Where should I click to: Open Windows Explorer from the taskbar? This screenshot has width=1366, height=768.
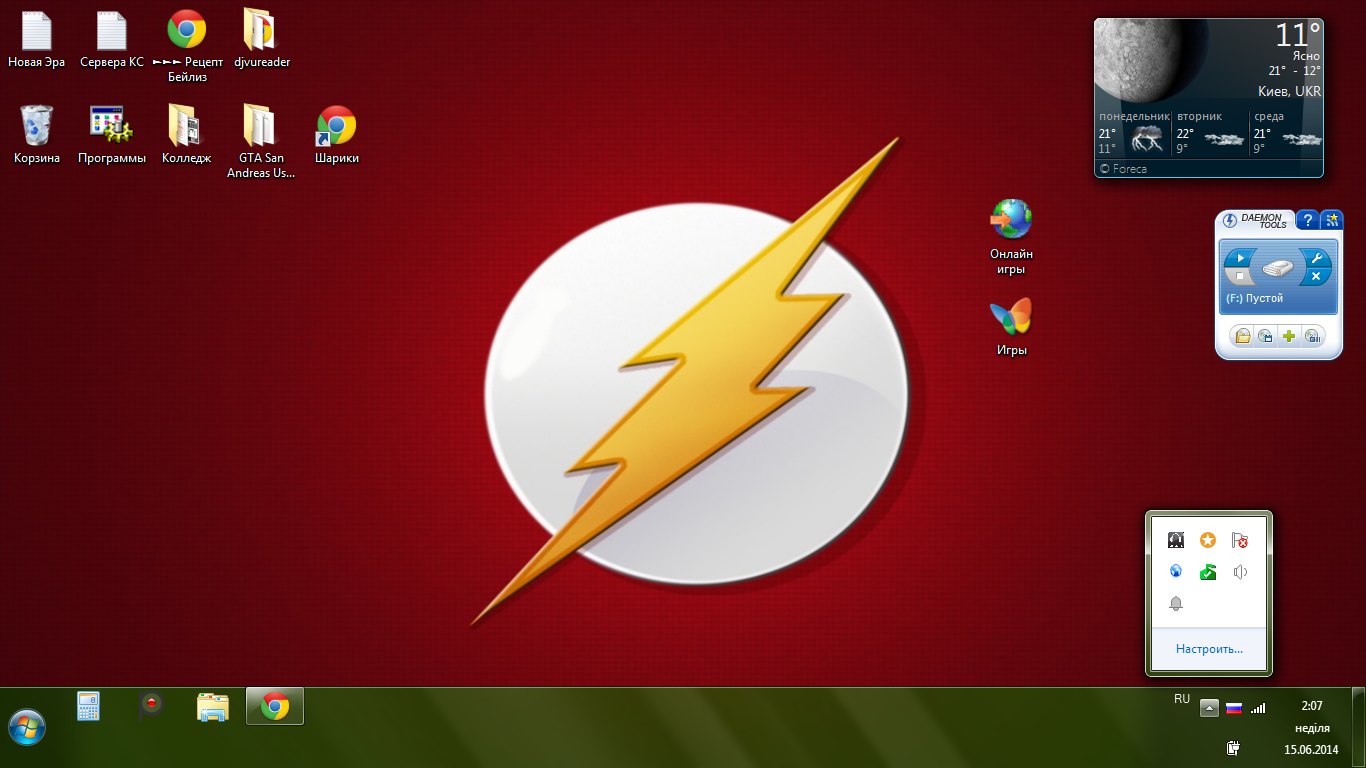pyautogui.click(x=213, y=707)
